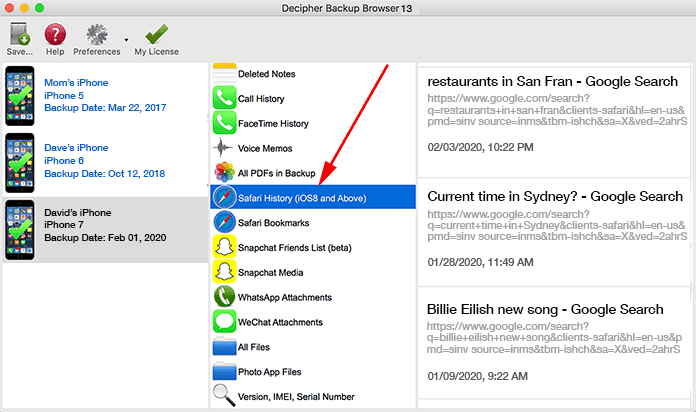Click Backup Date: Oct 12, 2018
The image size is (696, 412).
coord(104,174)
